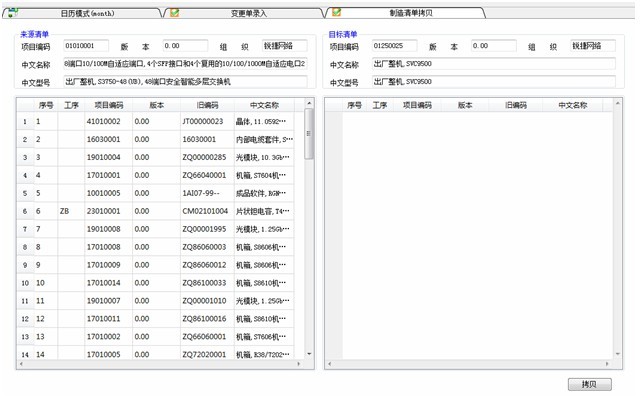Focus source 项目编码 field 01010001
The width and height of the screenshot is (641, 399).
(x=86, y=46)
